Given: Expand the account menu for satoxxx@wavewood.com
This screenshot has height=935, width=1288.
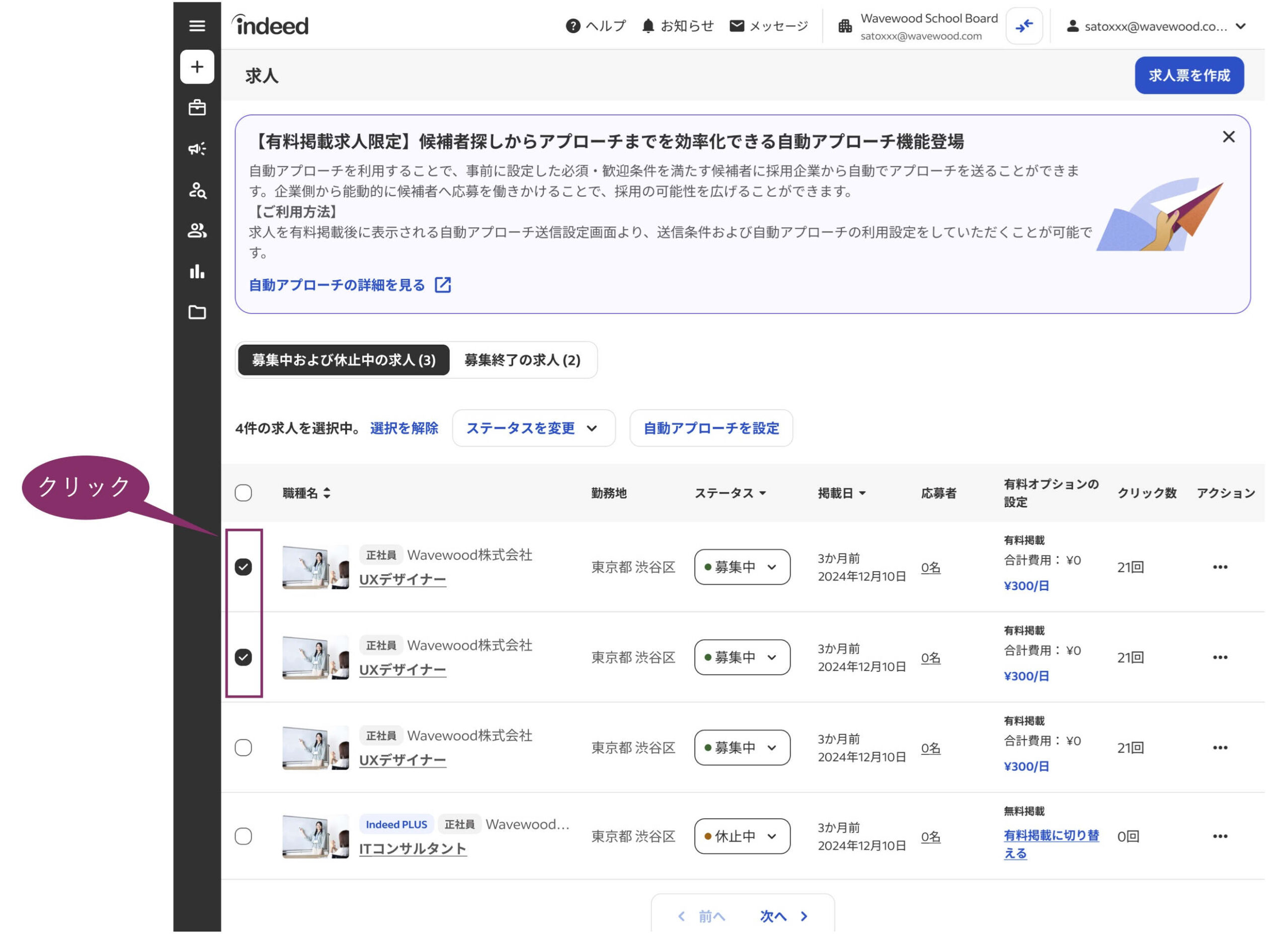Looking at the screenshot, I should [1240, 26].
